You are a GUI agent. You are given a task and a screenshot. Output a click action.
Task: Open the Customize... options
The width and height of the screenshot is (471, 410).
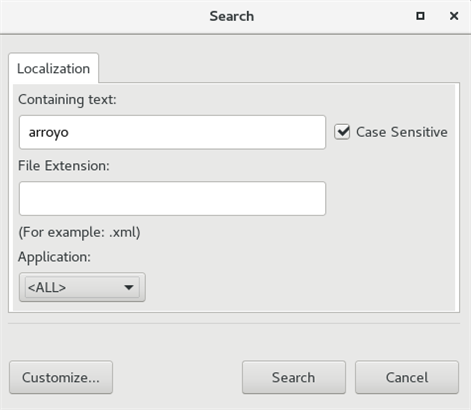click(61, 377)
